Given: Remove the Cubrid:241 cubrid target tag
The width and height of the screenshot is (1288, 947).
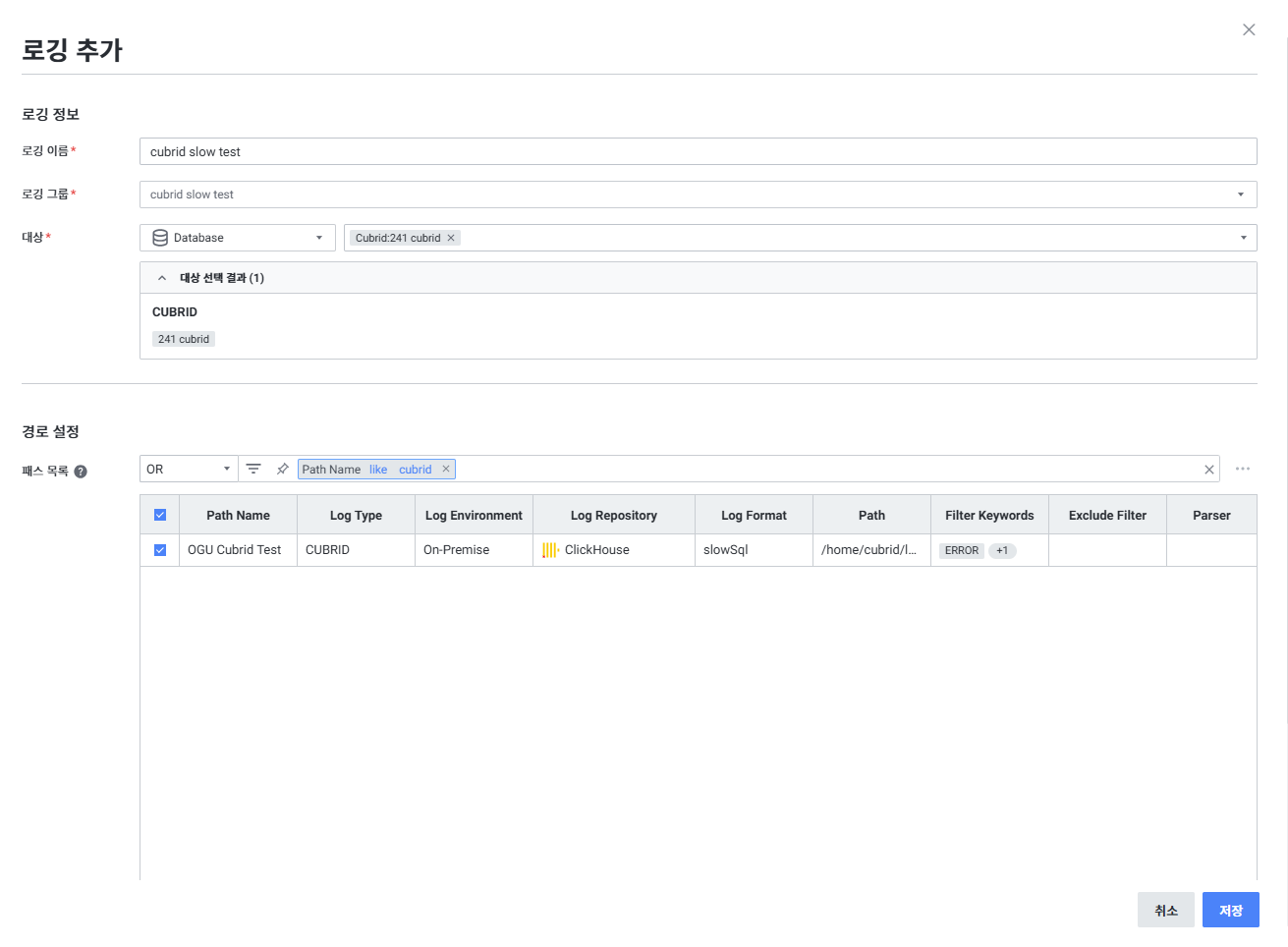Looking at the screenshot, I should (x=451, y=238).
